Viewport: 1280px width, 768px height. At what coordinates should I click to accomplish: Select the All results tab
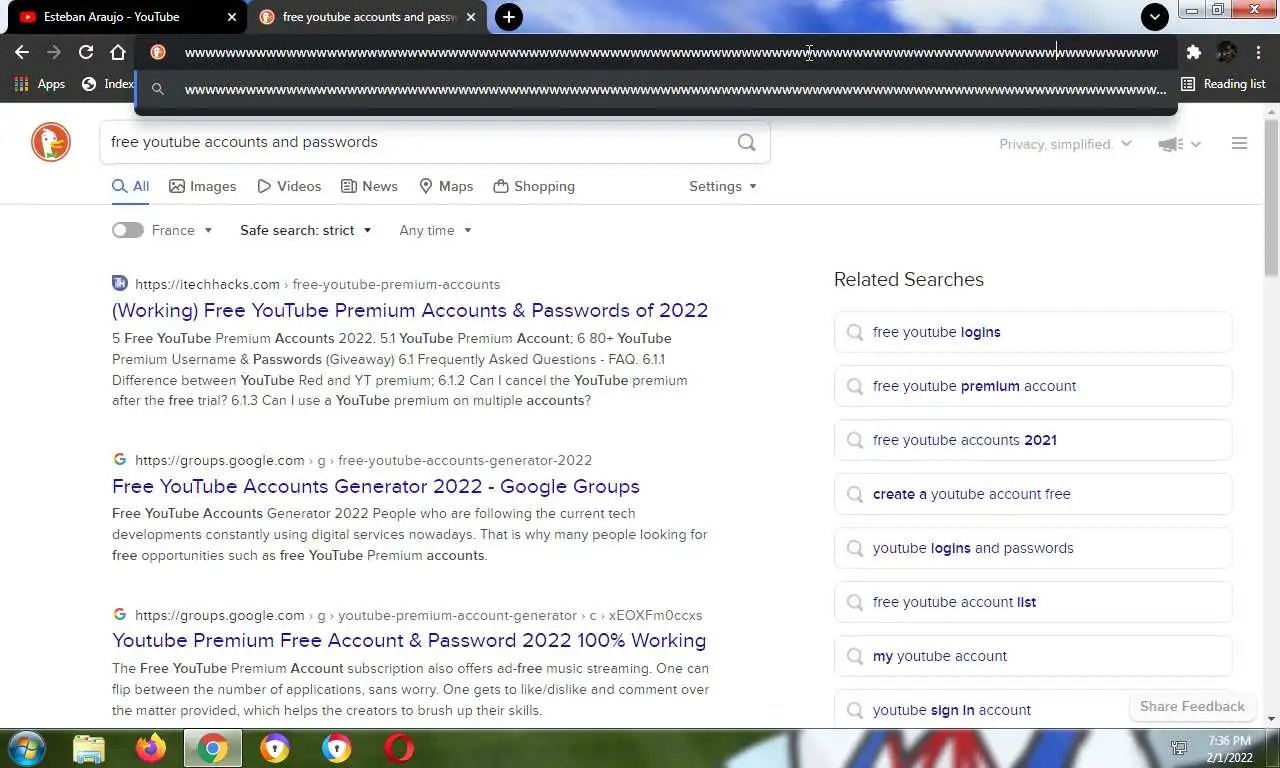[131, 186]
